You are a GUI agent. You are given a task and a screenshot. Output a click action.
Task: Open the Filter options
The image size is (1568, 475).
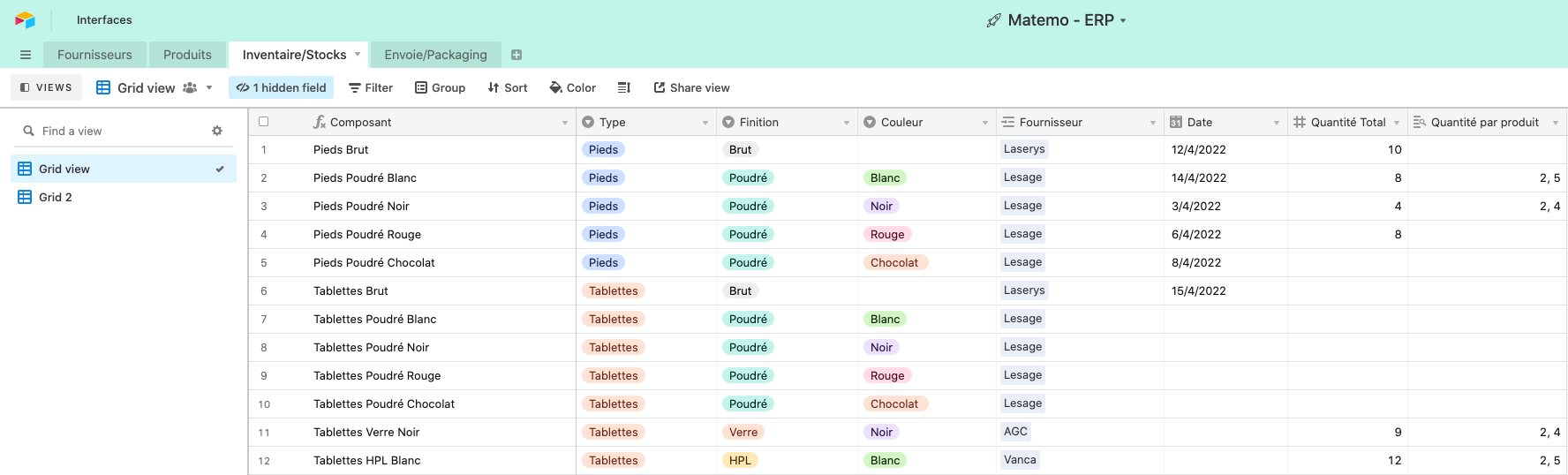click(x=371, y=87)
